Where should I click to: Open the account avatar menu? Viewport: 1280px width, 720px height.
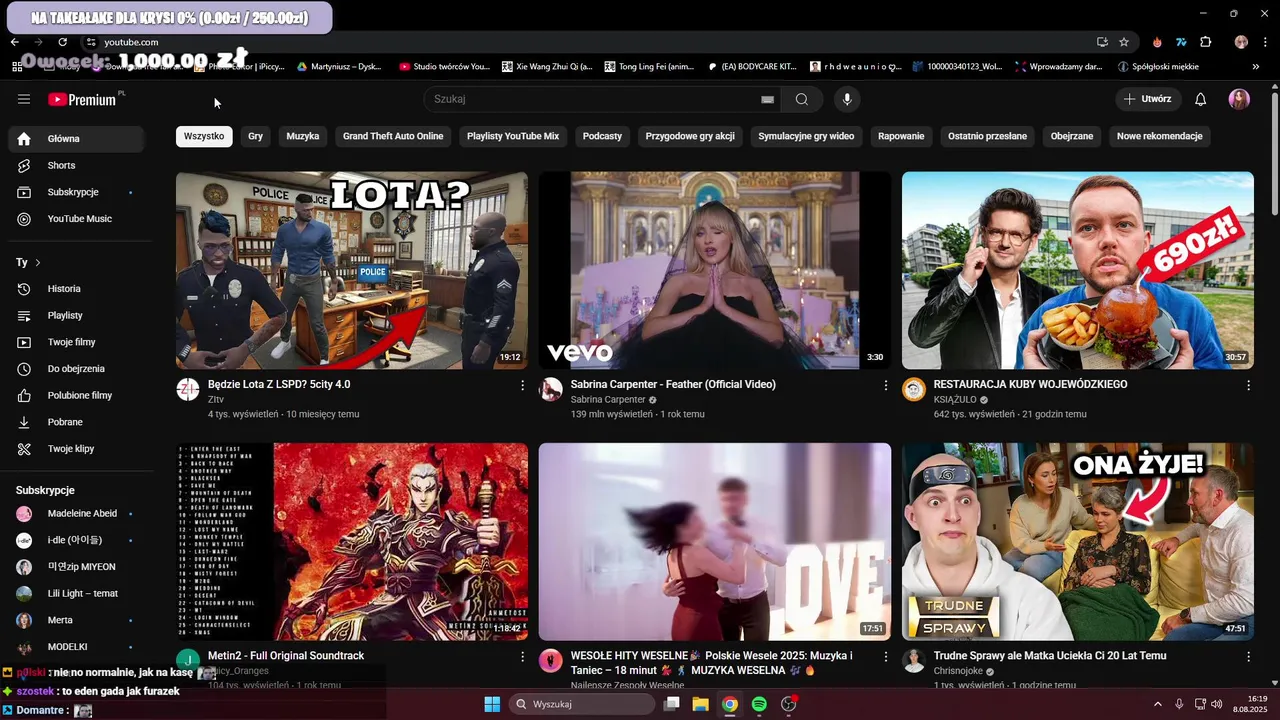coord(1239,99)
